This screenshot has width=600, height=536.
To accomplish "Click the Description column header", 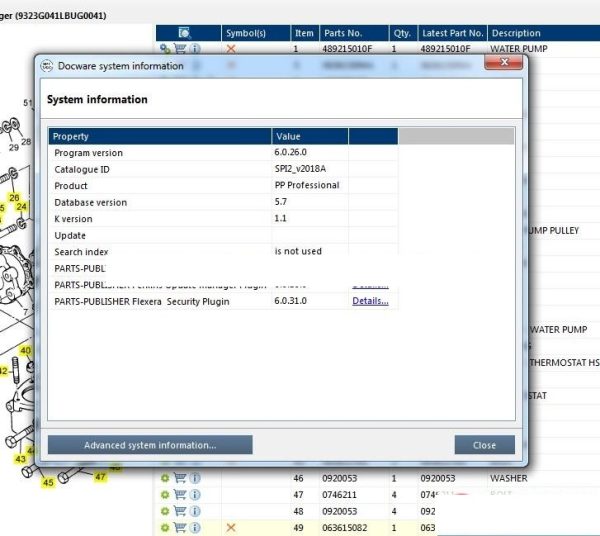I will click(543, 33).
